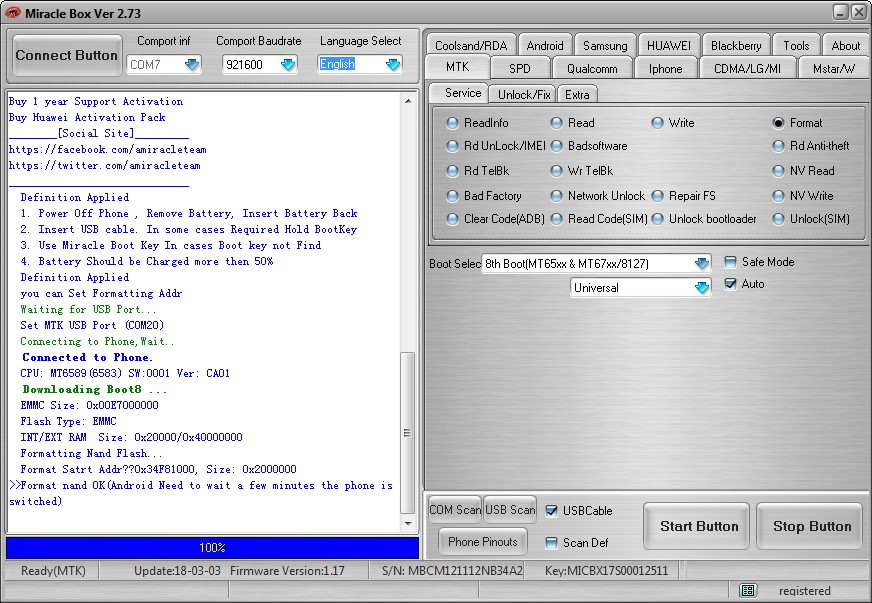Switch to the SPD tab
This screenshot has width=872, height=603.
coord(519,68)
